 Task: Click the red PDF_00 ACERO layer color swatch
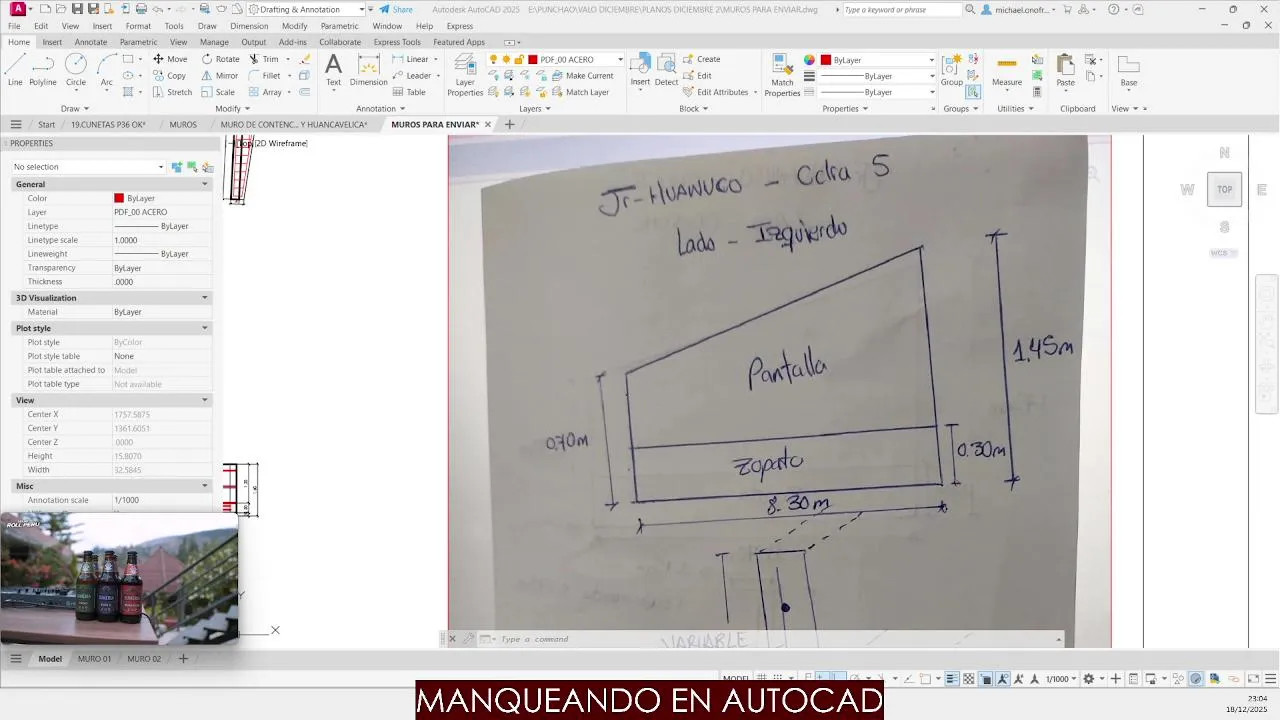(533, 59)
